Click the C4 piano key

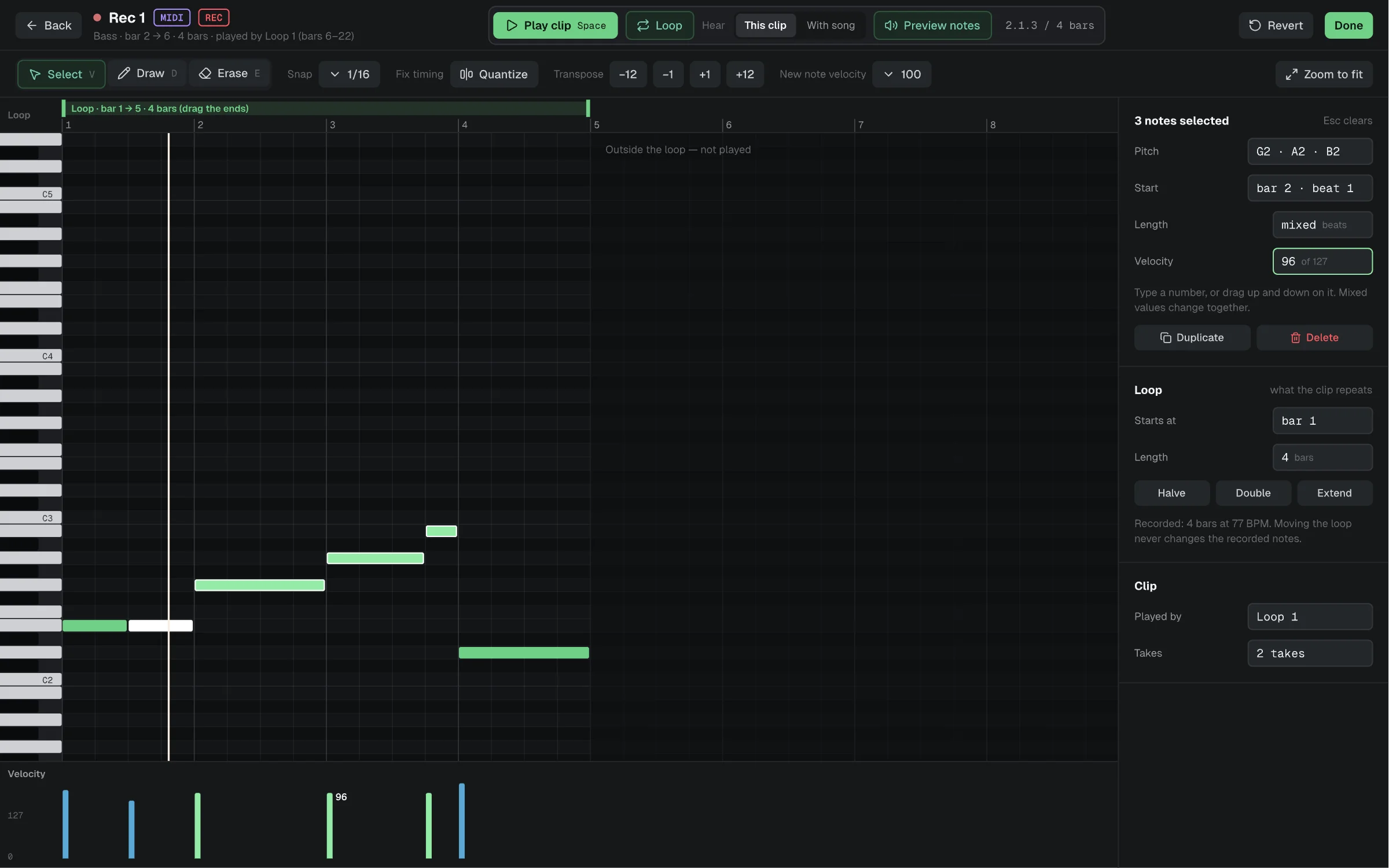pos(31,356)
